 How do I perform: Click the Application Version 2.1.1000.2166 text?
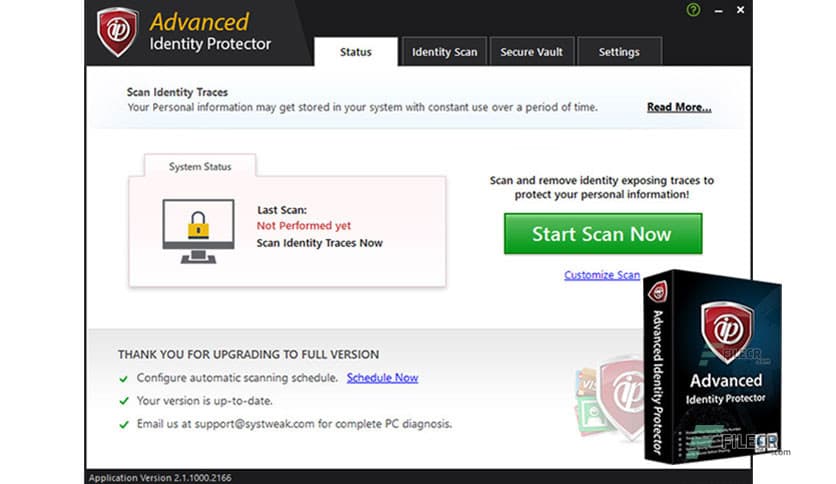(160, 478)
